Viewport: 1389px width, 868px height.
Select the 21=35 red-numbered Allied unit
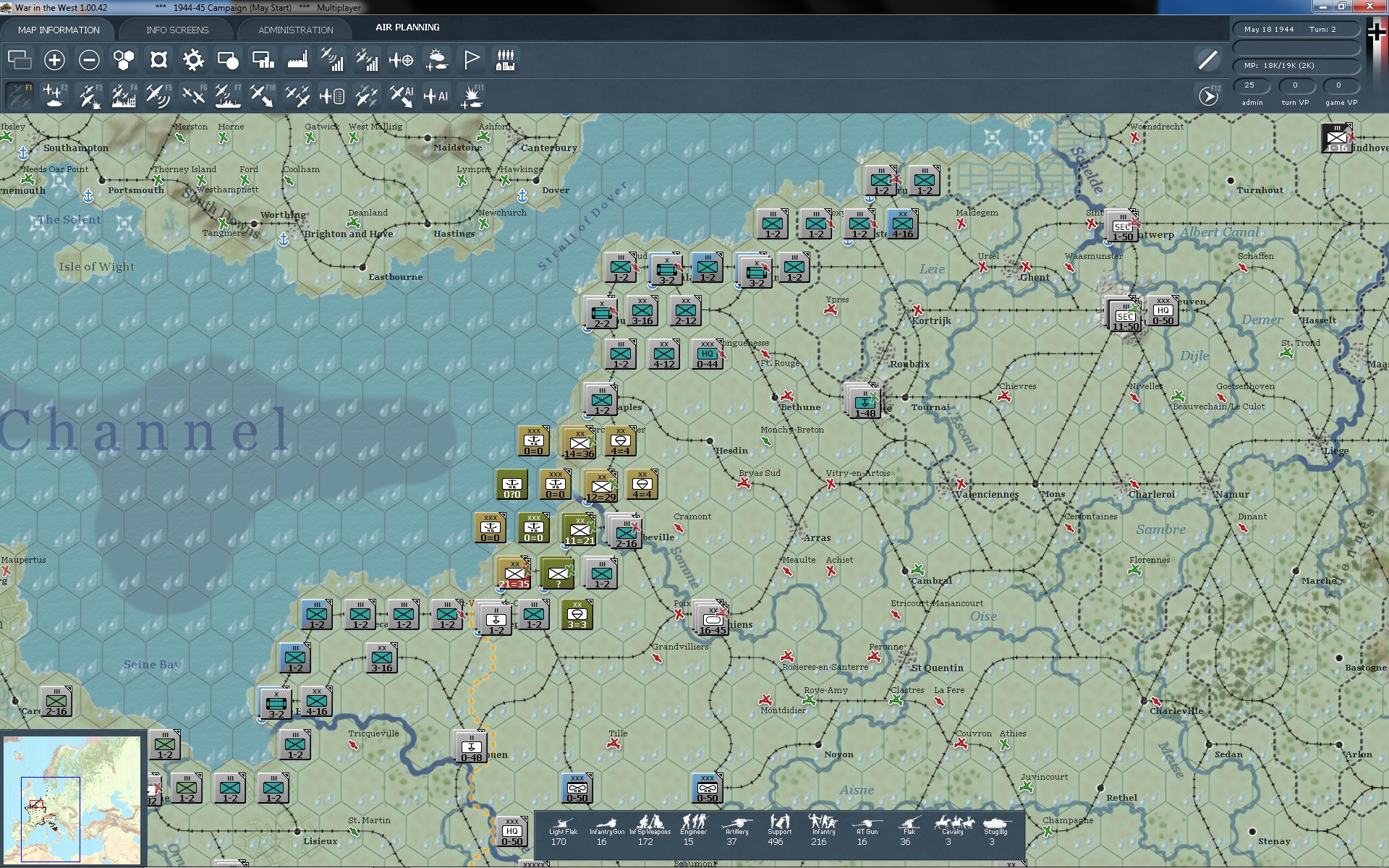click(x=514, y=574)
